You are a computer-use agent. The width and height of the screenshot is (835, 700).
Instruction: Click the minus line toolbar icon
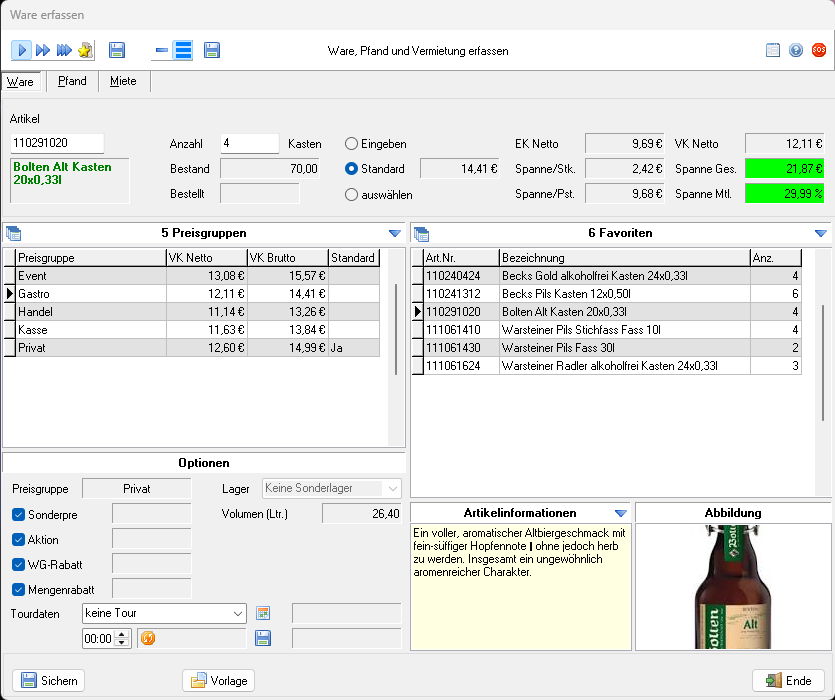point(161,51)
